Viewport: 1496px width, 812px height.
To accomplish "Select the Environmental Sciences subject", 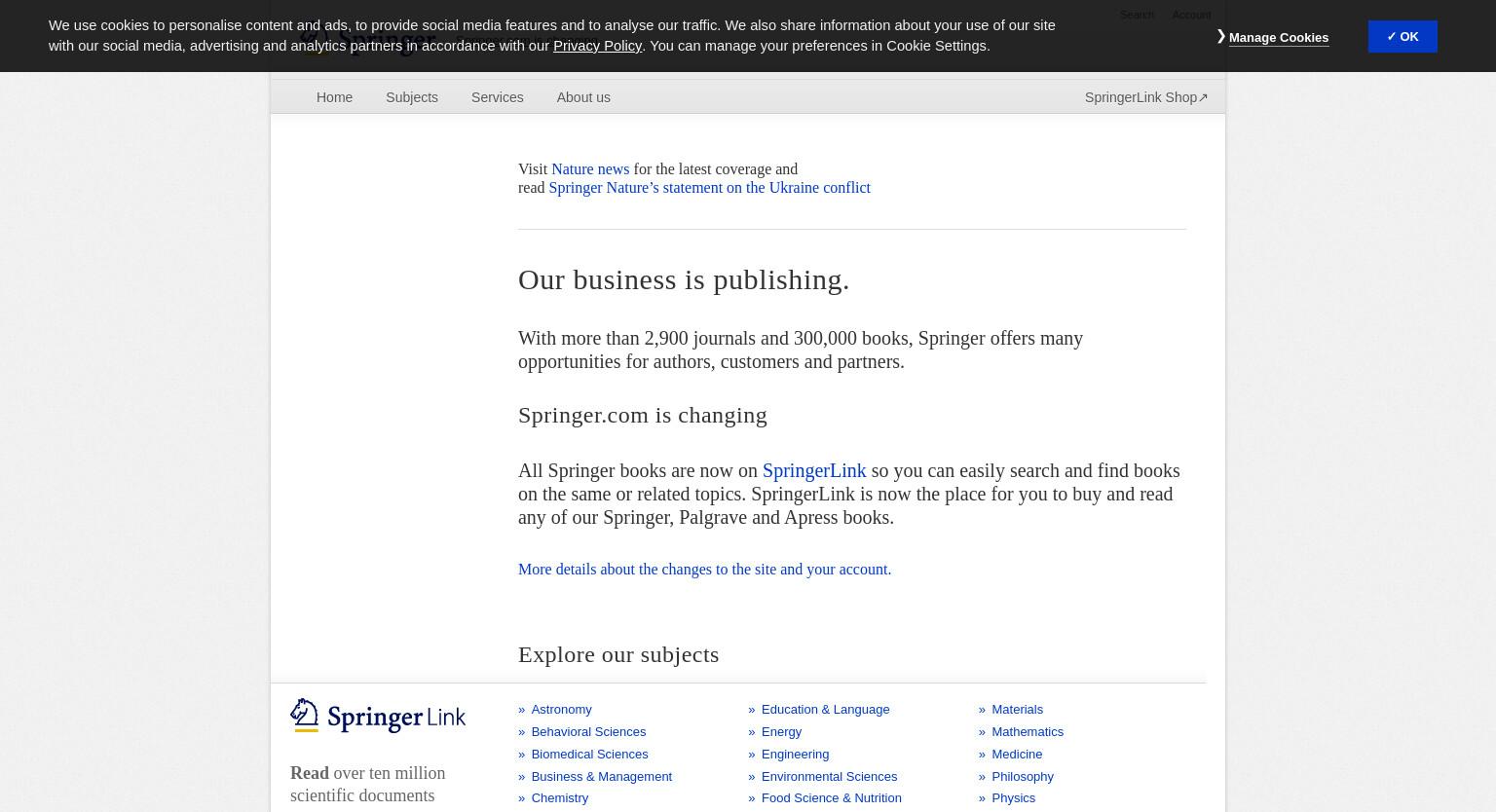I will coord(829,776).
